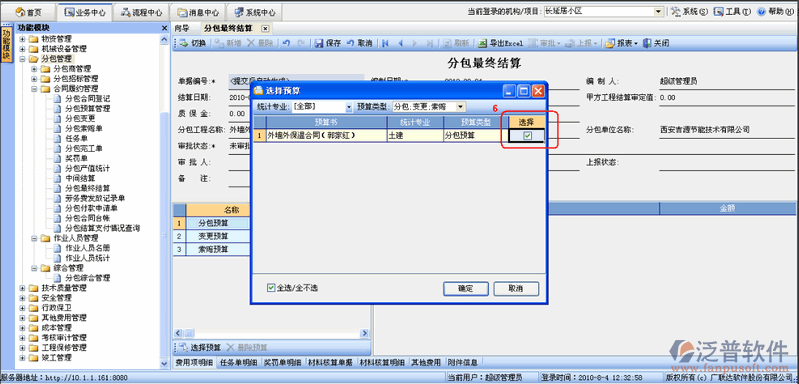Expand the 成本管理 node
This screenshot has width=799, height=384.
point(22,327)
